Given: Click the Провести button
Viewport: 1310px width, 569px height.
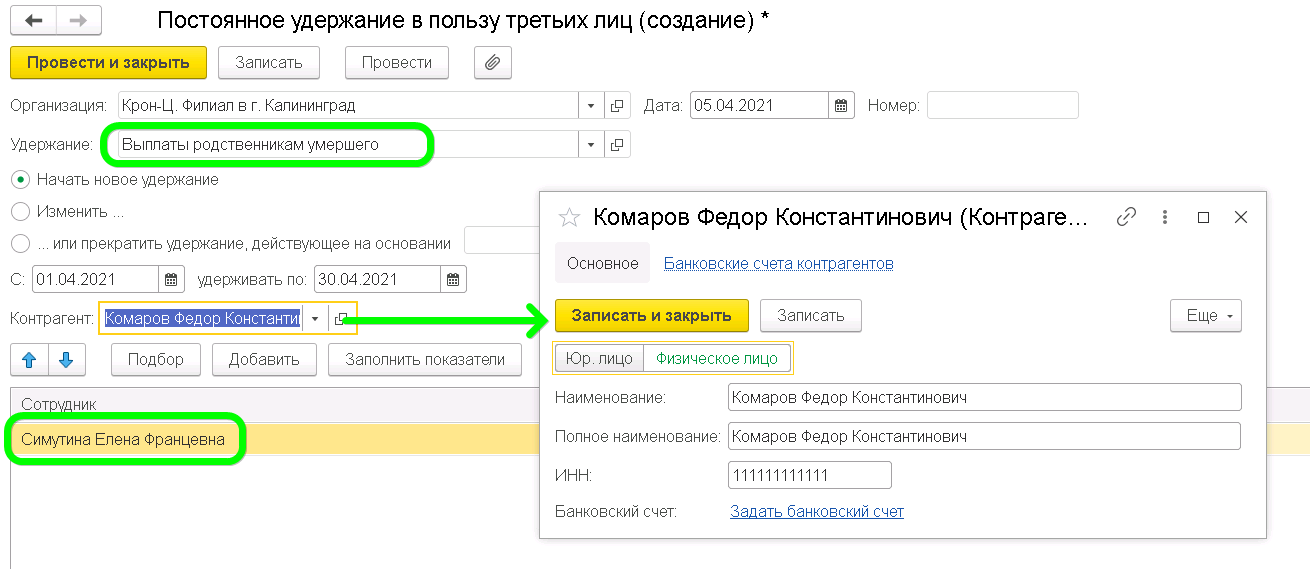Looking at the screenshot, I should pos(397,62).
